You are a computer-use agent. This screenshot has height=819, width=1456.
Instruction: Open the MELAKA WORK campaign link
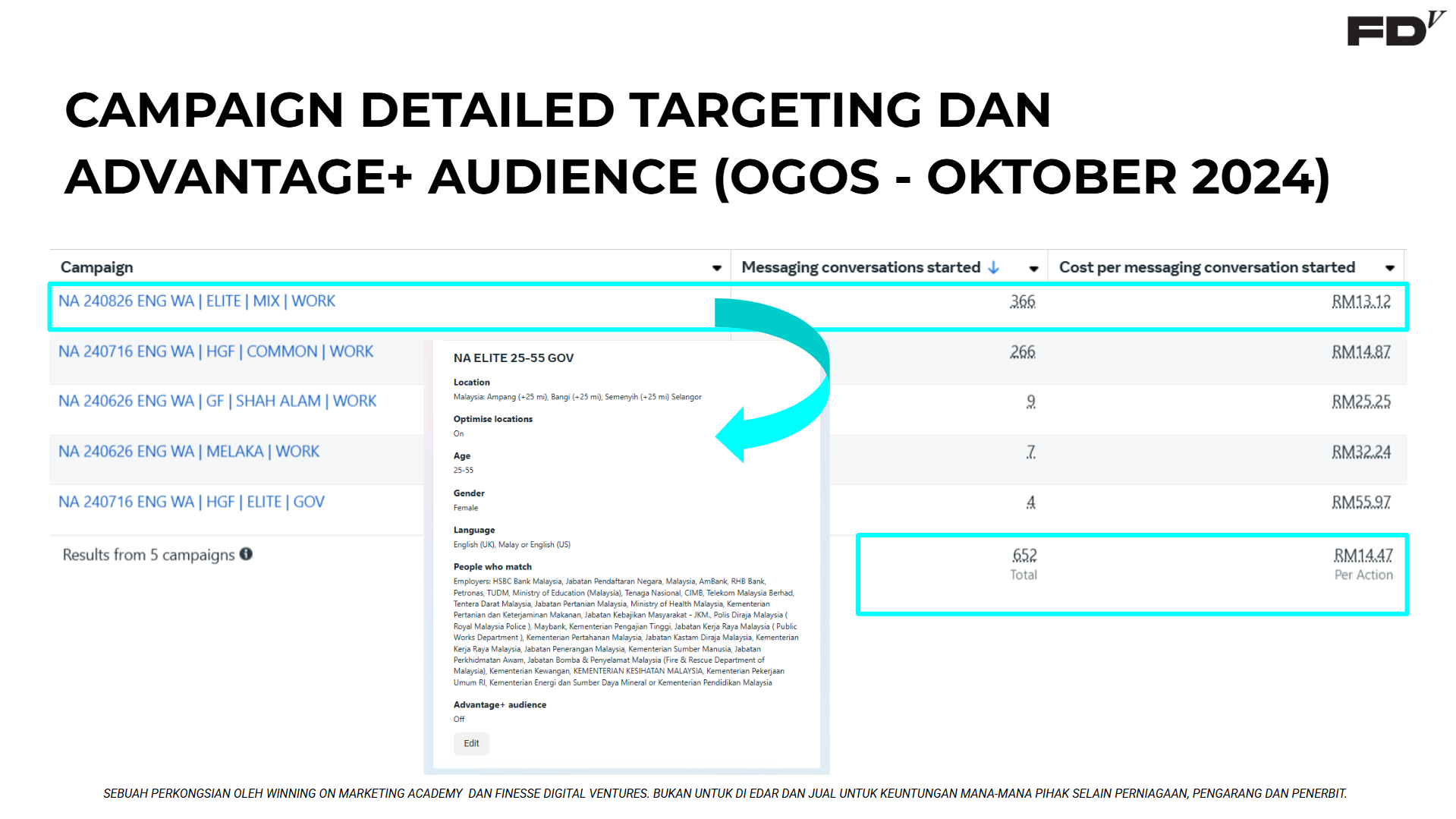[189, 452]
